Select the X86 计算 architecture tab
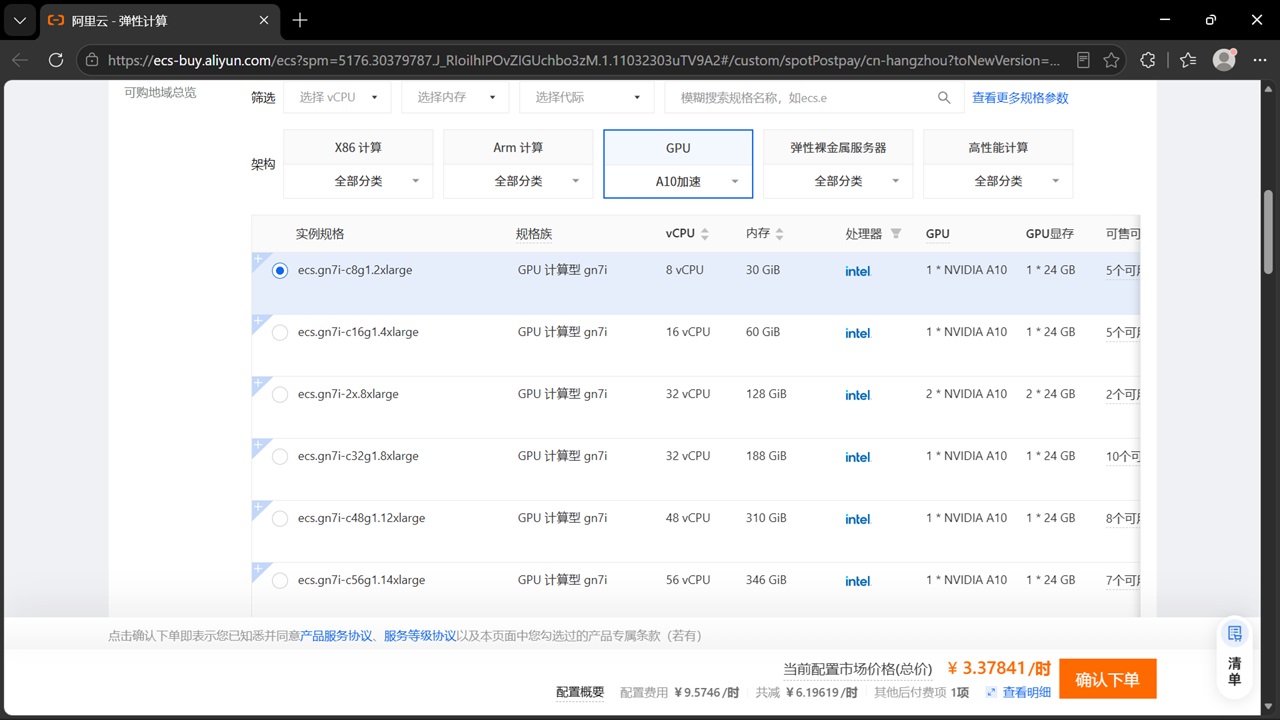Image resolution: width=1280 pixels, height=720 pixels. click(x=358, y=147)
